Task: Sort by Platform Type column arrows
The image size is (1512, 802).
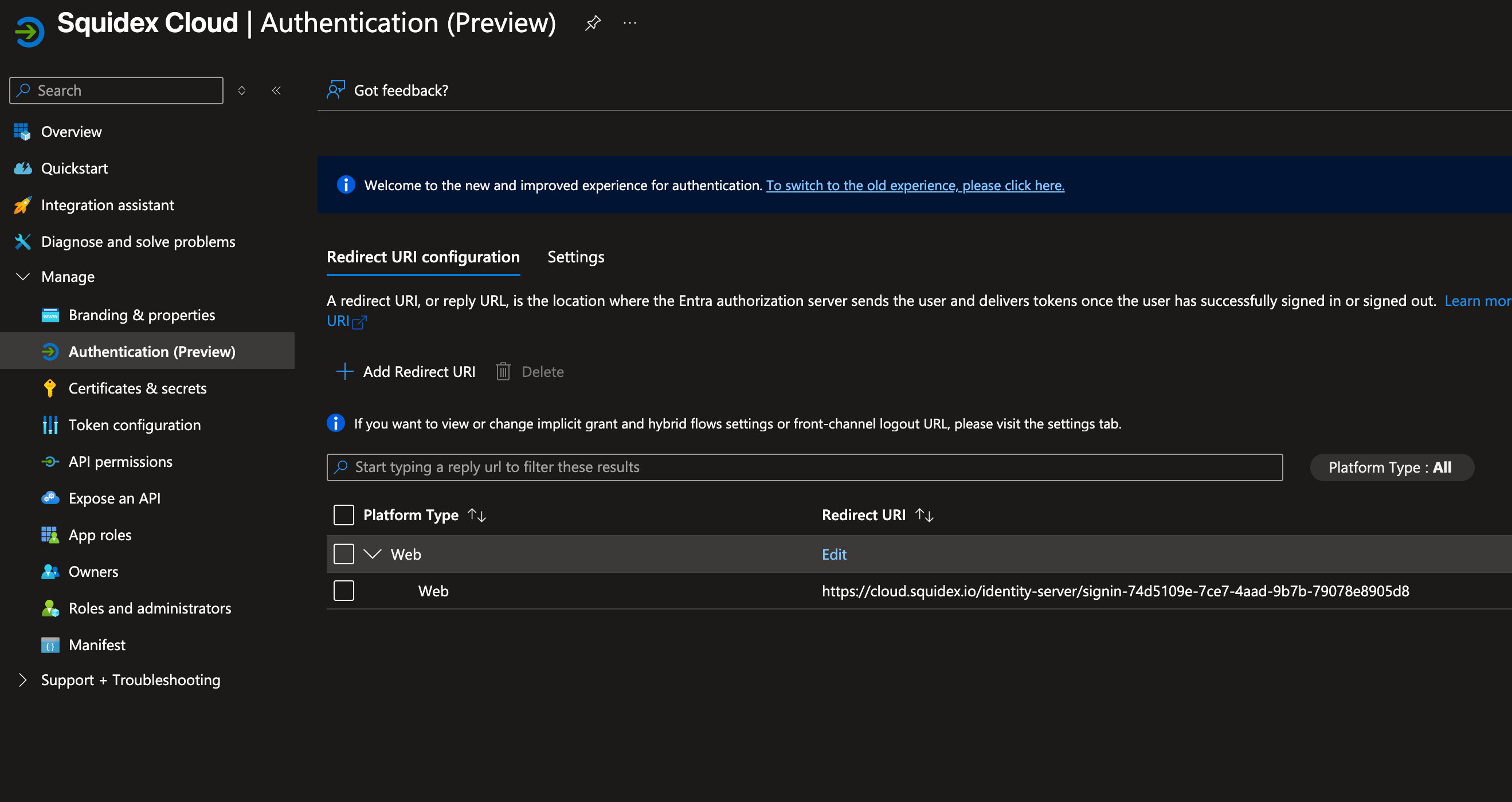Action: tap(477, 515)
